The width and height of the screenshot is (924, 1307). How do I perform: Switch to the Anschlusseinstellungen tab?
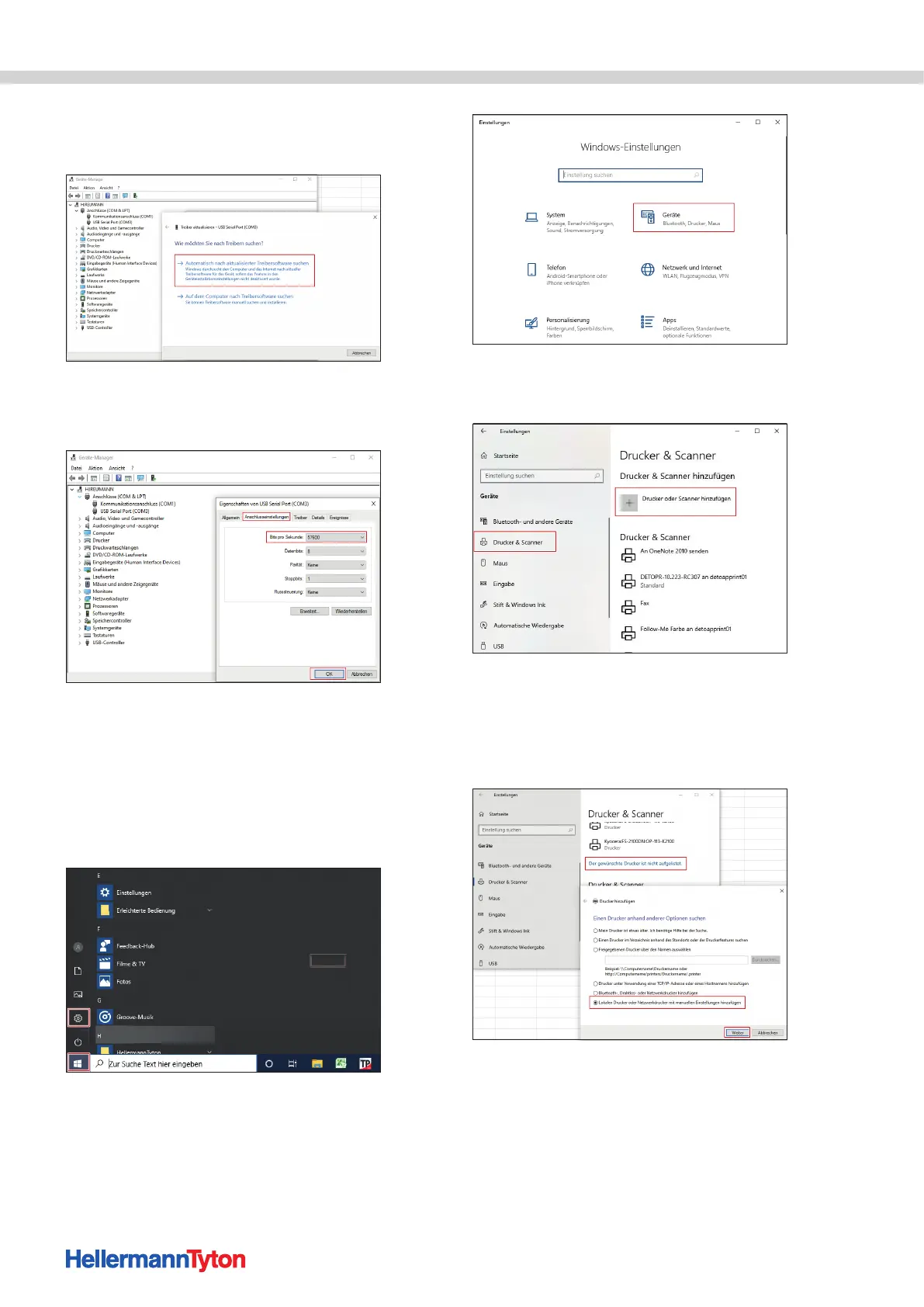[267, 517]
